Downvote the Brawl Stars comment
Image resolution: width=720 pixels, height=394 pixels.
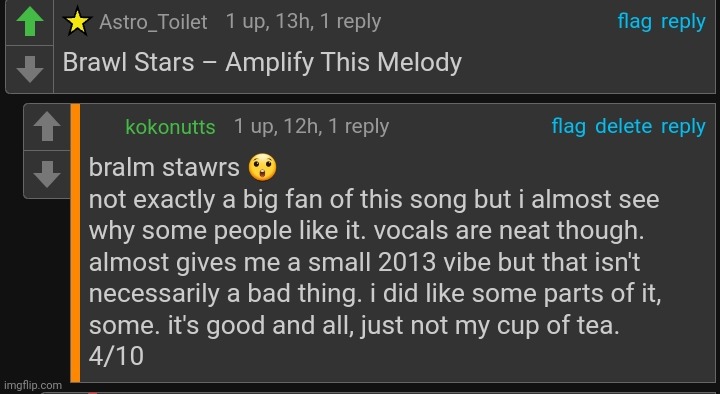pyautogui.click(x=30, y=69)
